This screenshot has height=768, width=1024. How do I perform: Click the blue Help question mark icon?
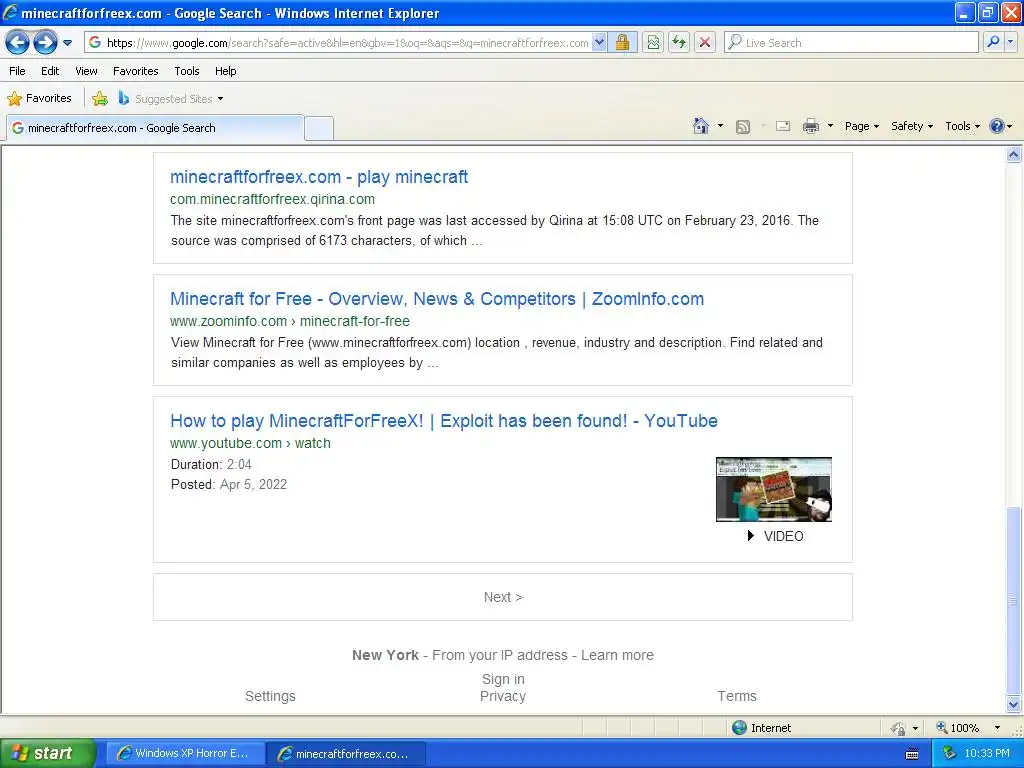point(997,126)
